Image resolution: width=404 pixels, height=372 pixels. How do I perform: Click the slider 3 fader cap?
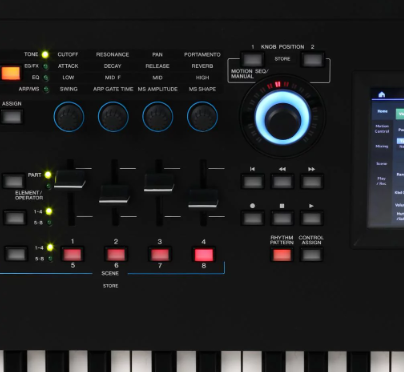pyautogui.click(x=159, y=183)
